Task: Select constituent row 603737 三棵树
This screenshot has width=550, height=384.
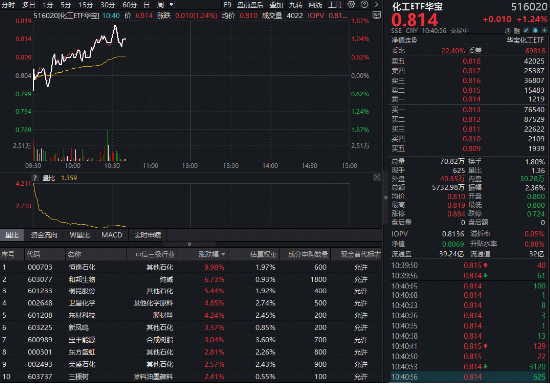Action: [x=191, y=377]
